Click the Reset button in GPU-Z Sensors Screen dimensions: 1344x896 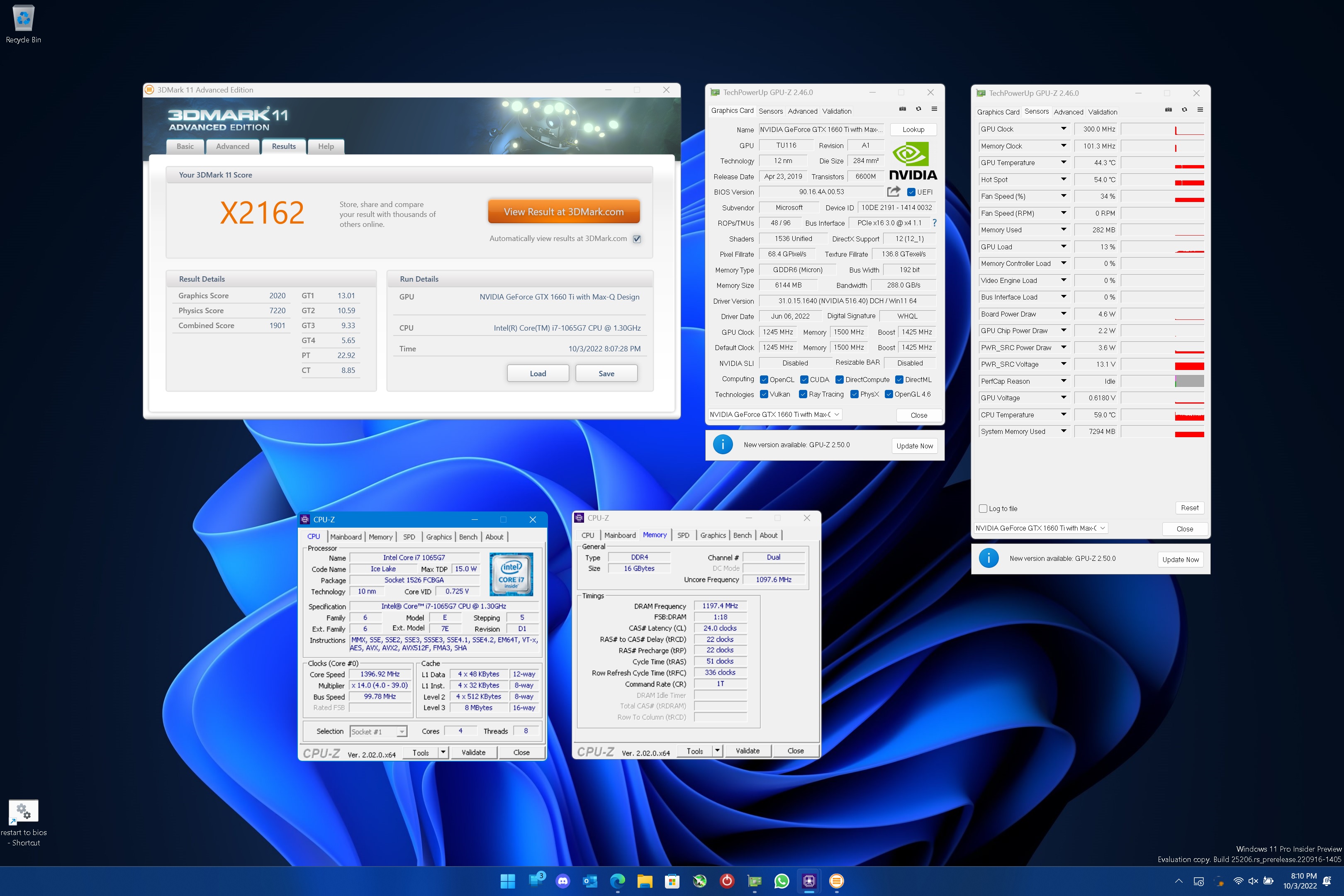point(1190,507)
